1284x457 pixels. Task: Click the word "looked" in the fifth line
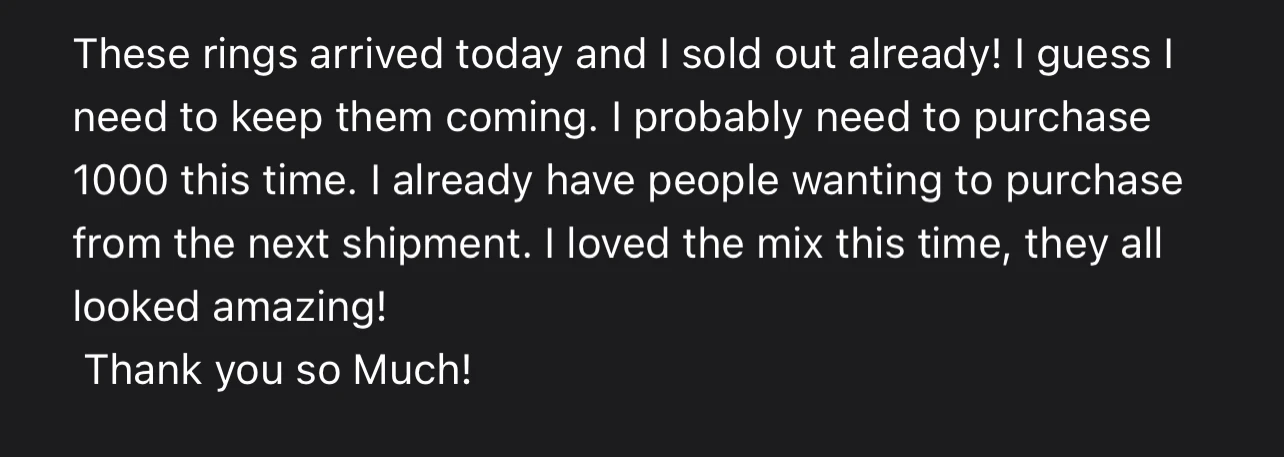click(x=136, y=307)
